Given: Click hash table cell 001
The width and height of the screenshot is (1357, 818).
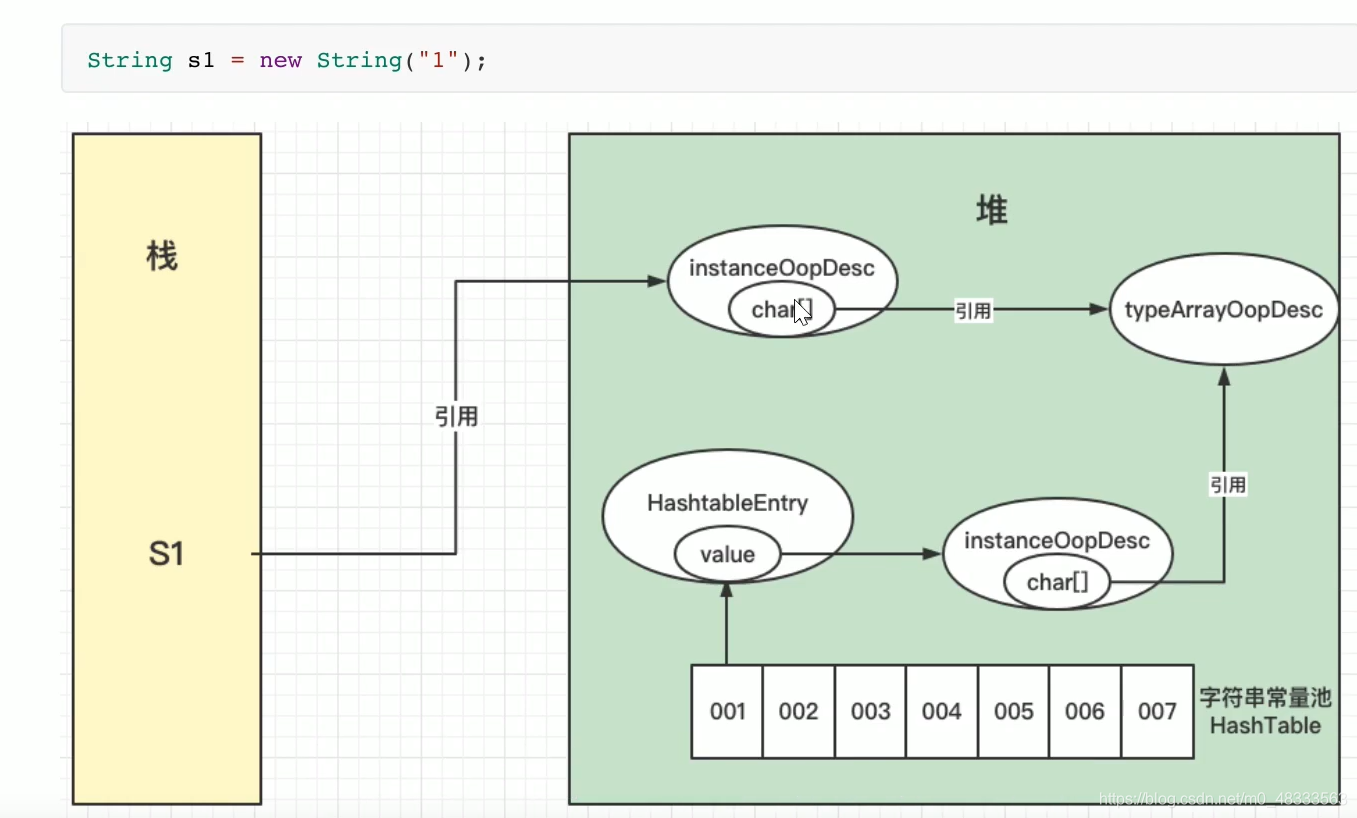Looking at the screenshot, I should 727,711.
